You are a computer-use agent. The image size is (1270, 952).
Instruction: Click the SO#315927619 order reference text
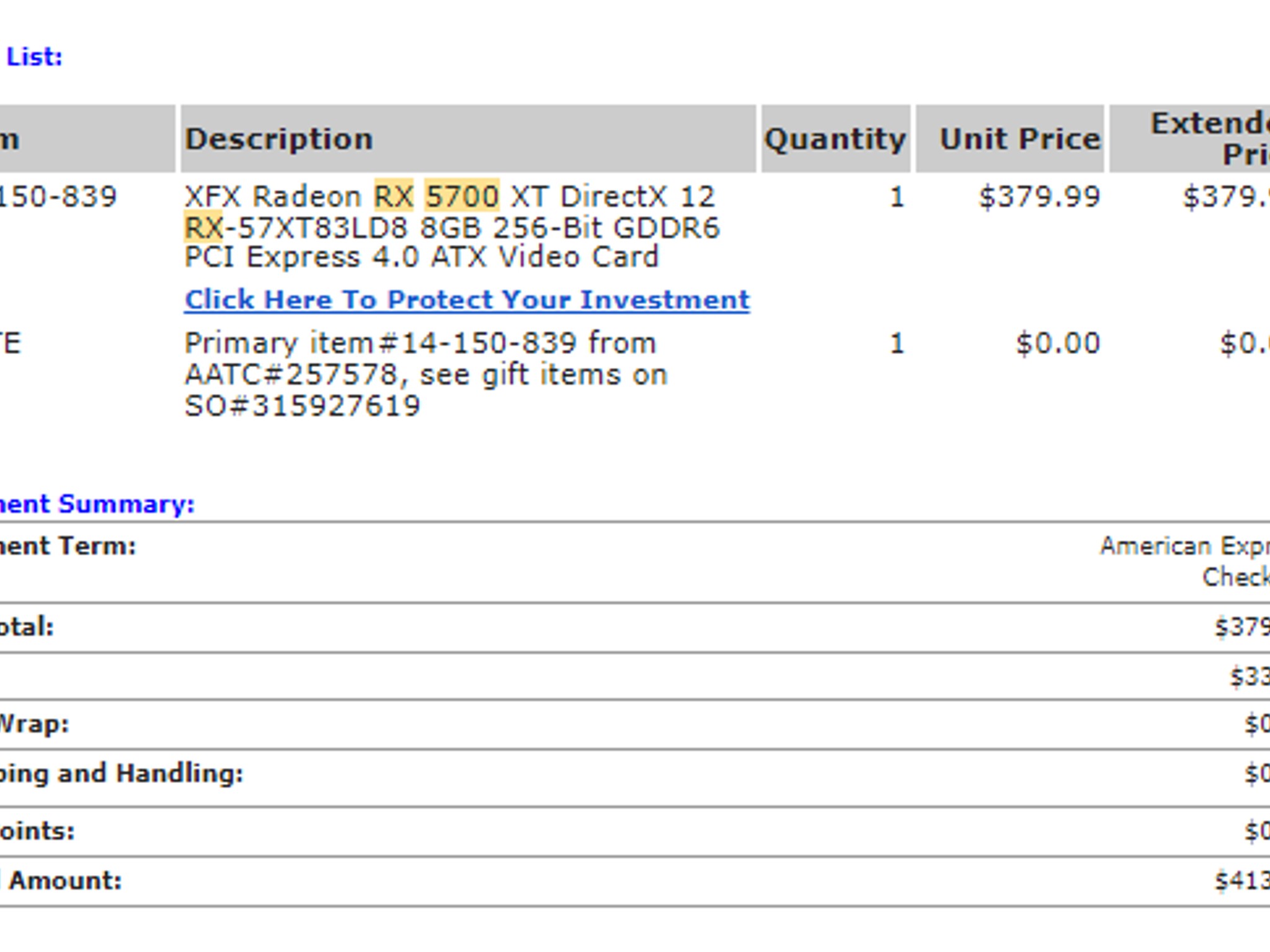(303, 406)
